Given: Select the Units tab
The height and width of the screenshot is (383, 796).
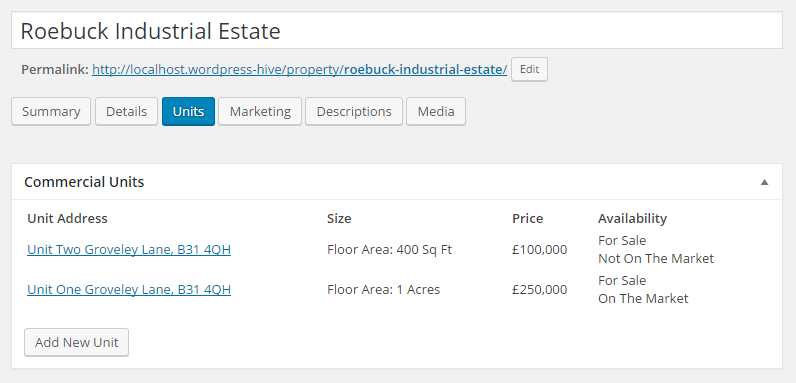Looking at the screenshot, I should pyautogui.click(x=188, y=111).
